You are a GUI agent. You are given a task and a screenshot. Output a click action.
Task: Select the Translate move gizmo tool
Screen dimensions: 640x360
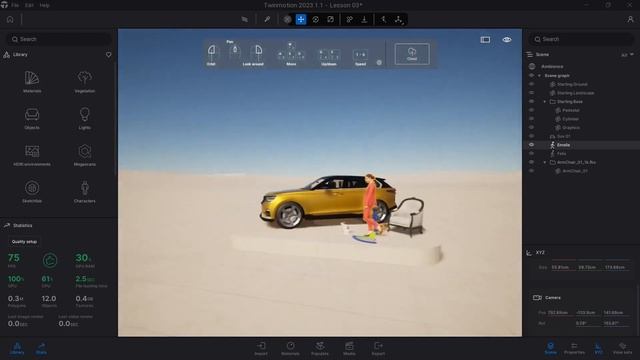click(301, 19)
